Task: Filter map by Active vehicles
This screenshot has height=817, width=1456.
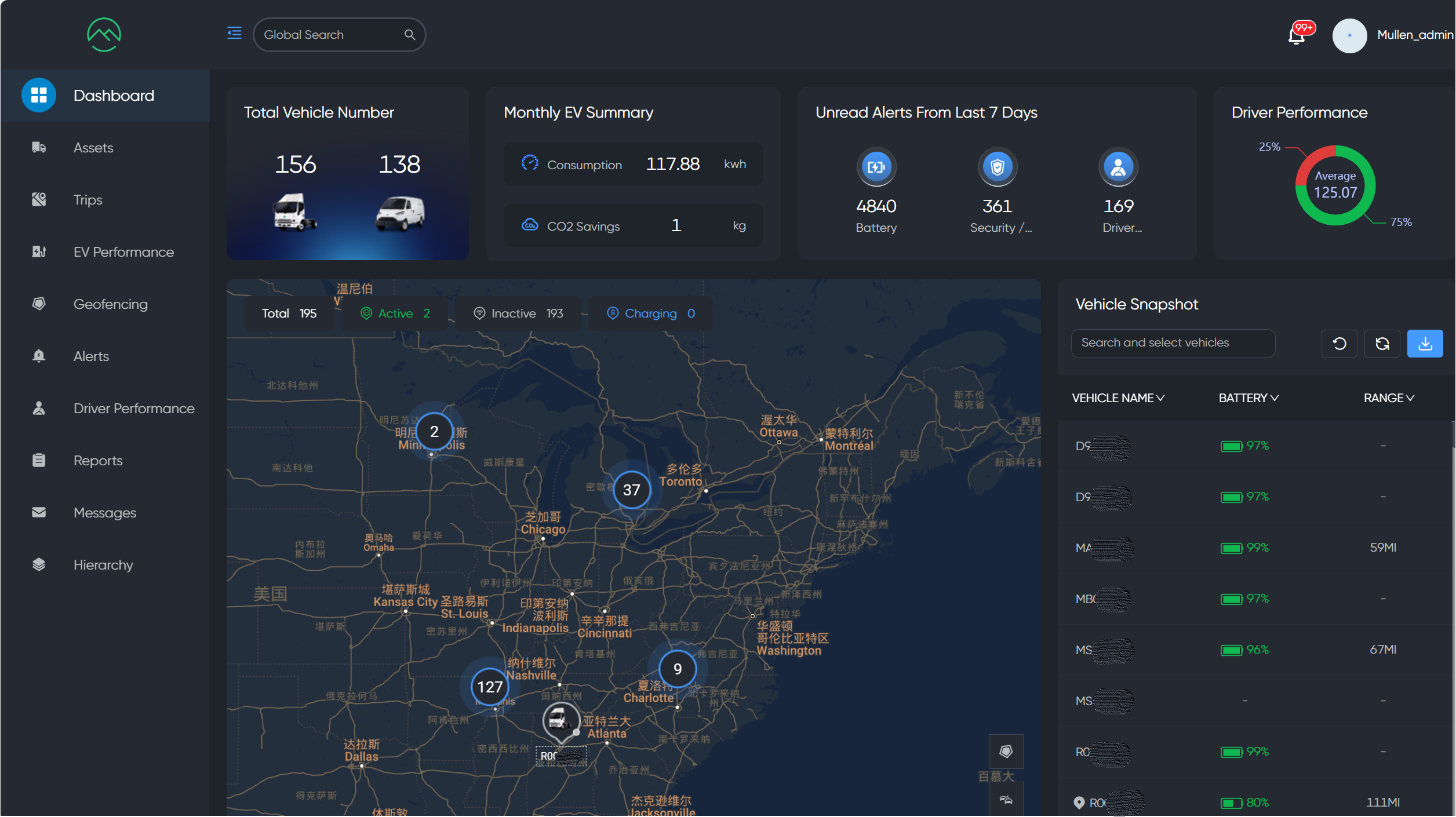Action: (395, 313)
